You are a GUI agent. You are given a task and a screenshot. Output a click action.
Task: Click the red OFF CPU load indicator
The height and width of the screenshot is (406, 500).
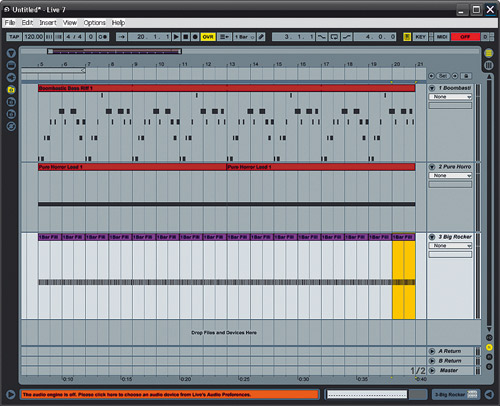tap(465, 37)
